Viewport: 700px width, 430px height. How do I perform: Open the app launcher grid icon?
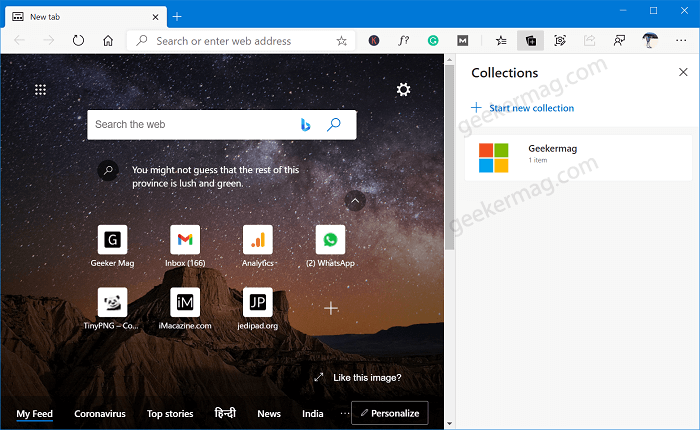41,90
